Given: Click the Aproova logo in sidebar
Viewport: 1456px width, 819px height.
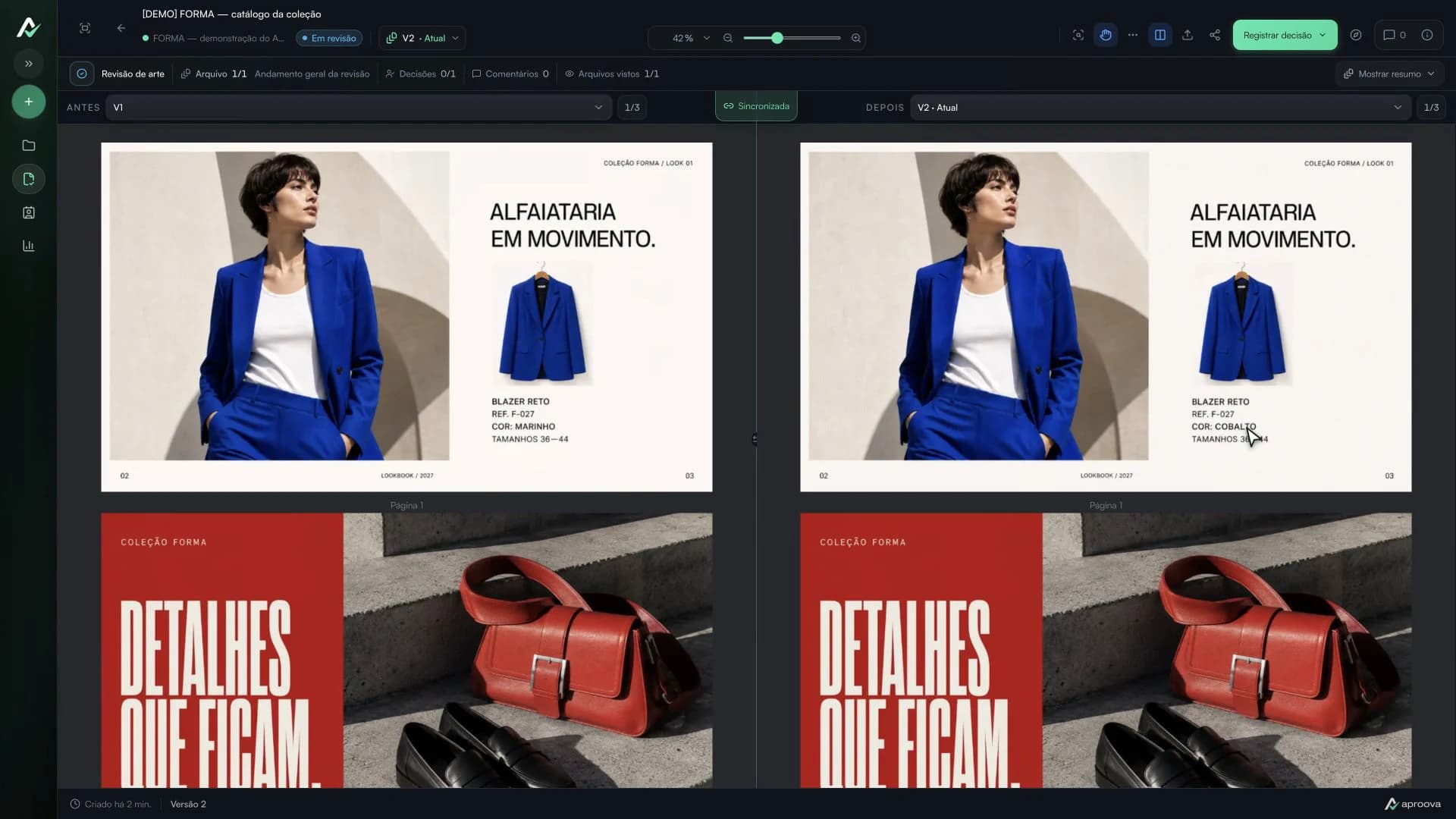Looking at the screenshot, I should pos(28,27).
